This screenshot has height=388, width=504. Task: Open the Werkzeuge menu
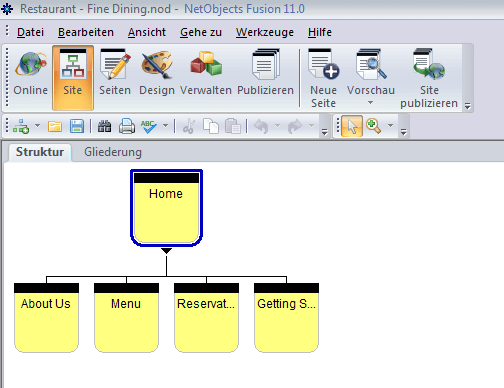(x=265, y=32)
